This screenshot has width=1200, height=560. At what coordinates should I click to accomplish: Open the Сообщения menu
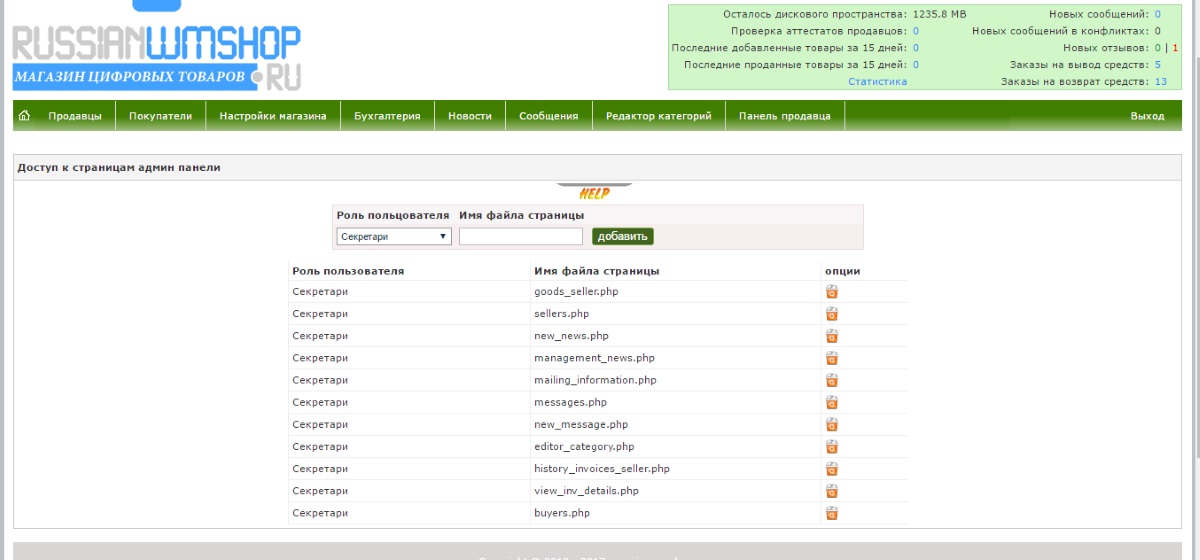click(549, 116)
